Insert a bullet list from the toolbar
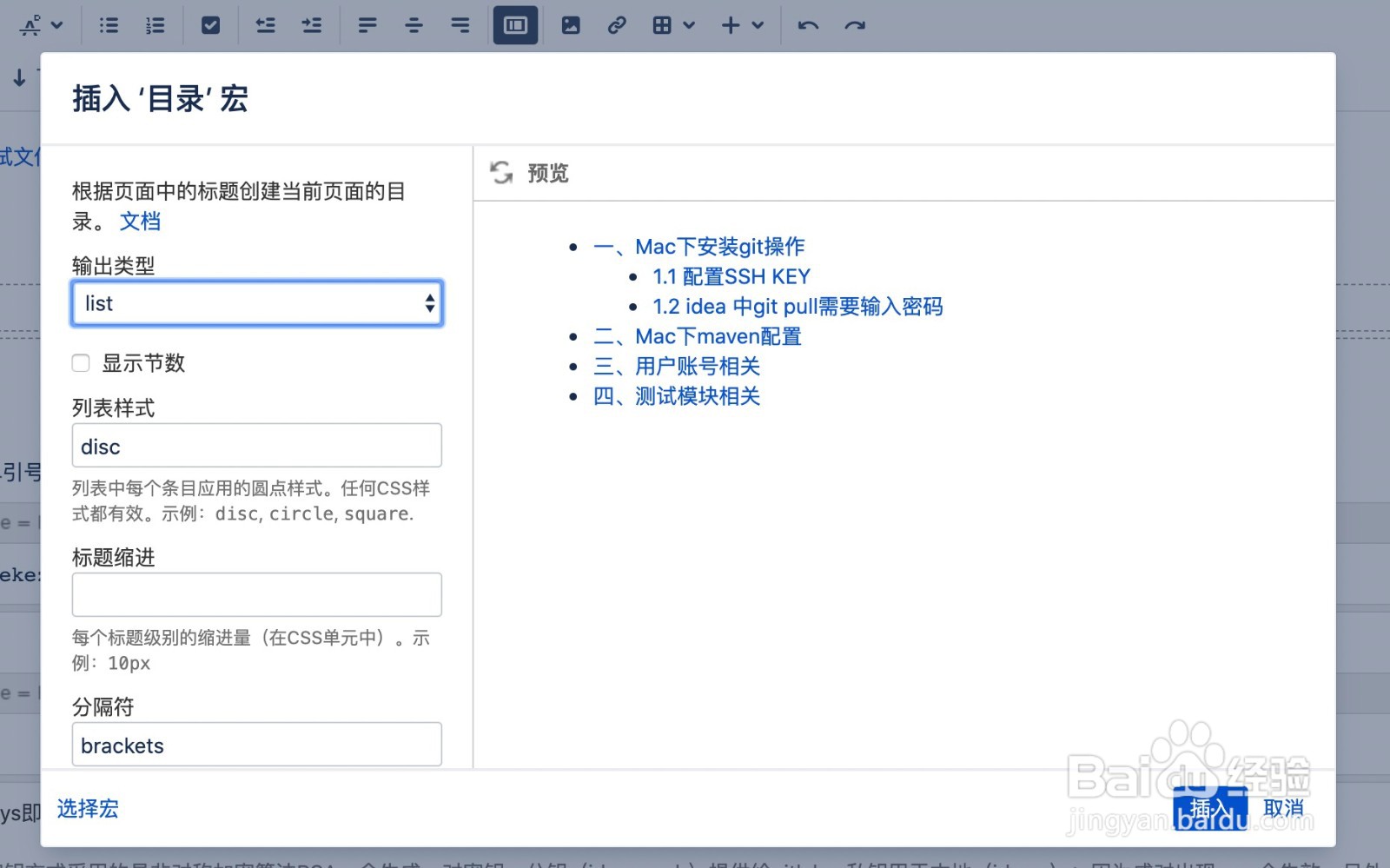The width and height of the screenshot is (1390, 868). pyautogui.click(x=108, y=25)
